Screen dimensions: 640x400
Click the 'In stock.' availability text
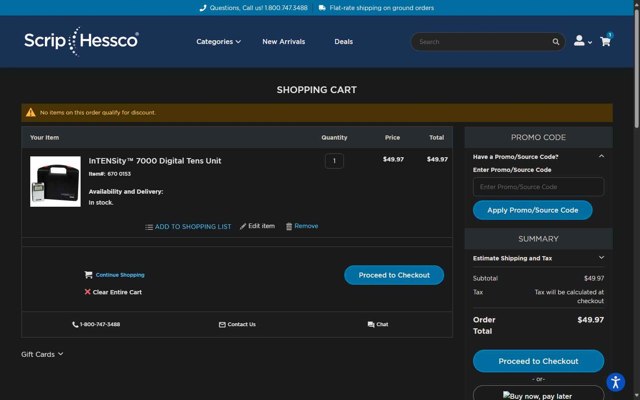click(101, 202)
